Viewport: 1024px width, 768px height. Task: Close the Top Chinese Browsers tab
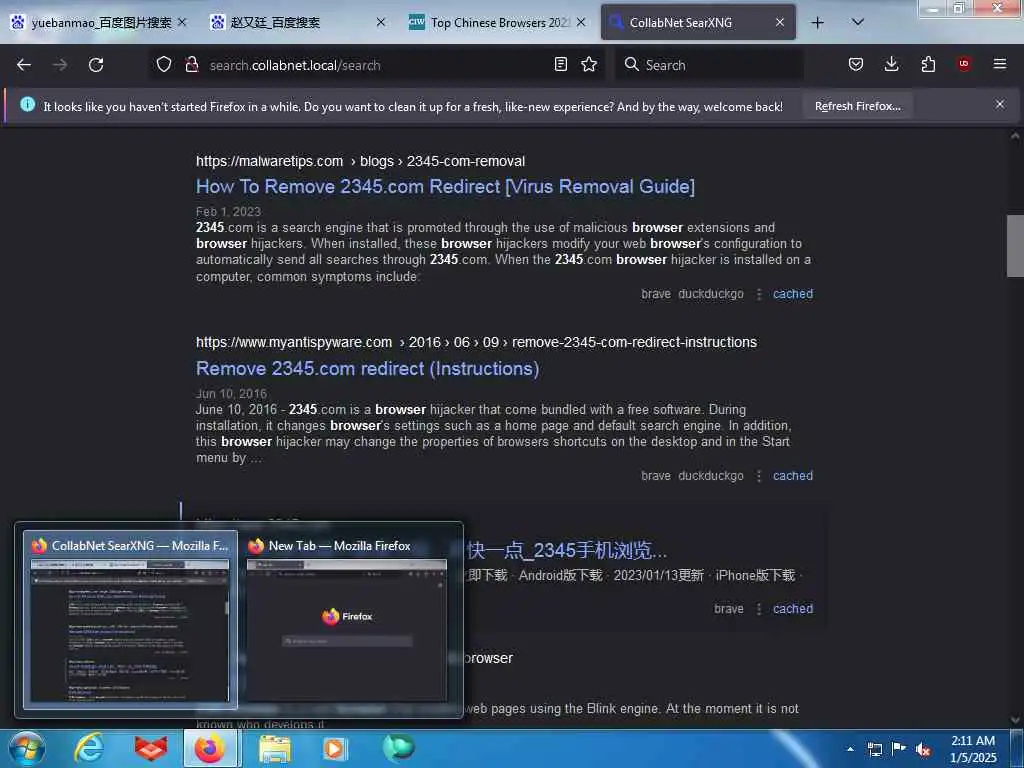pyautogui.click(x=581, y=22)
